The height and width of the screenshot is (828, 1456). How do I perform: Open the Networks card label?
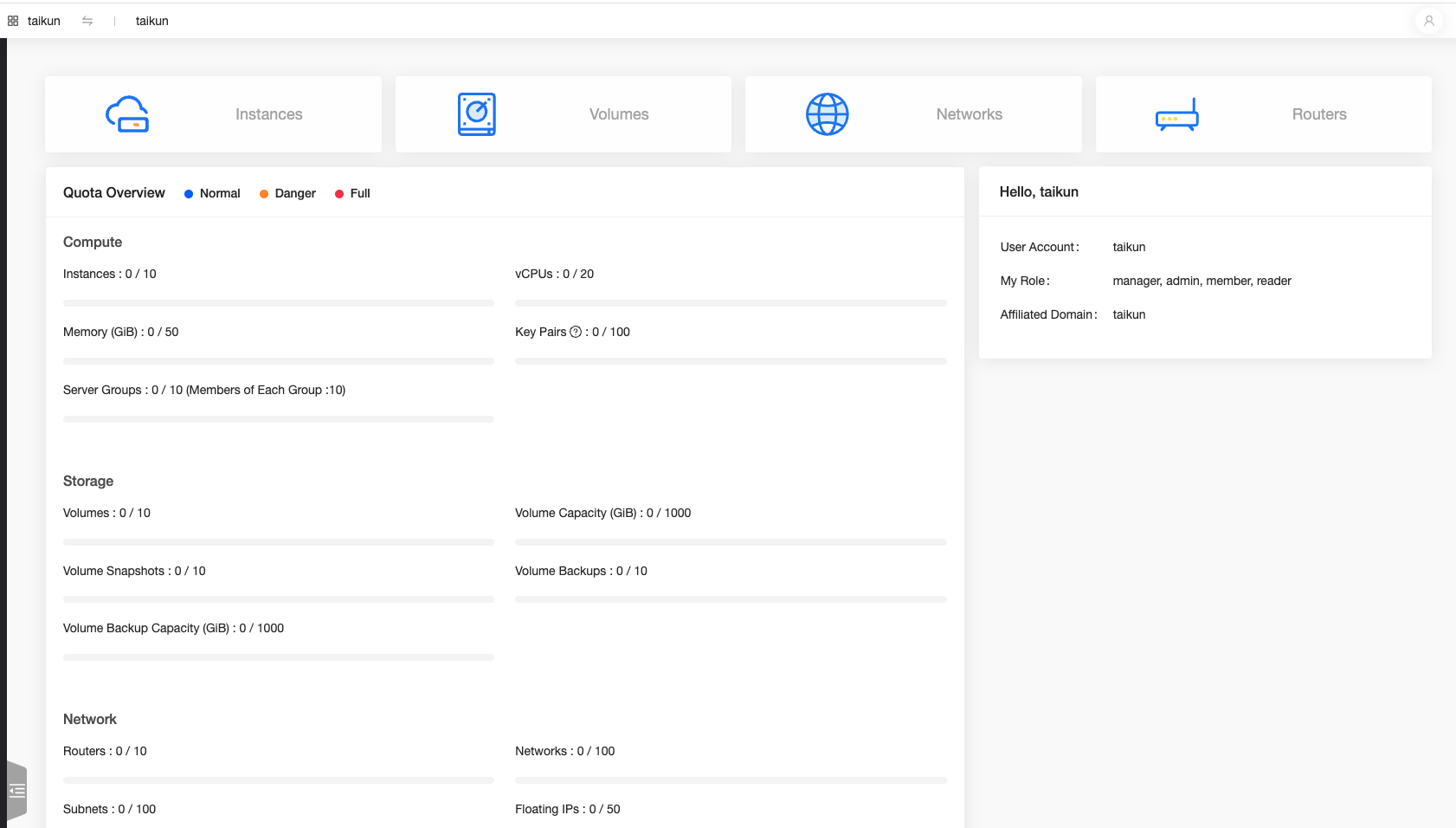(970, 114)
